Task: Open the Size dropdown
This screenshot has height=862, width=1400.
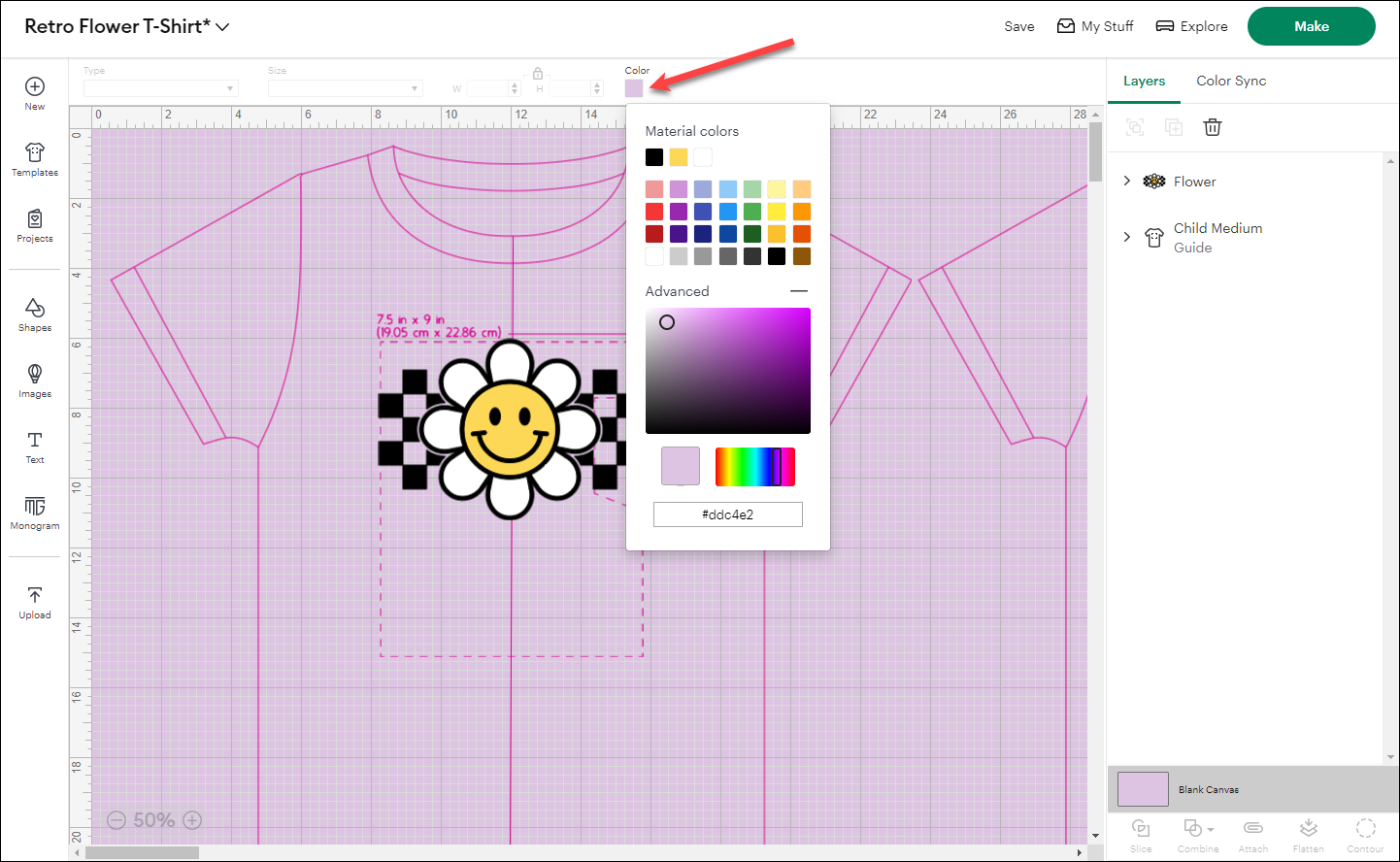Action: click(346, 88)
